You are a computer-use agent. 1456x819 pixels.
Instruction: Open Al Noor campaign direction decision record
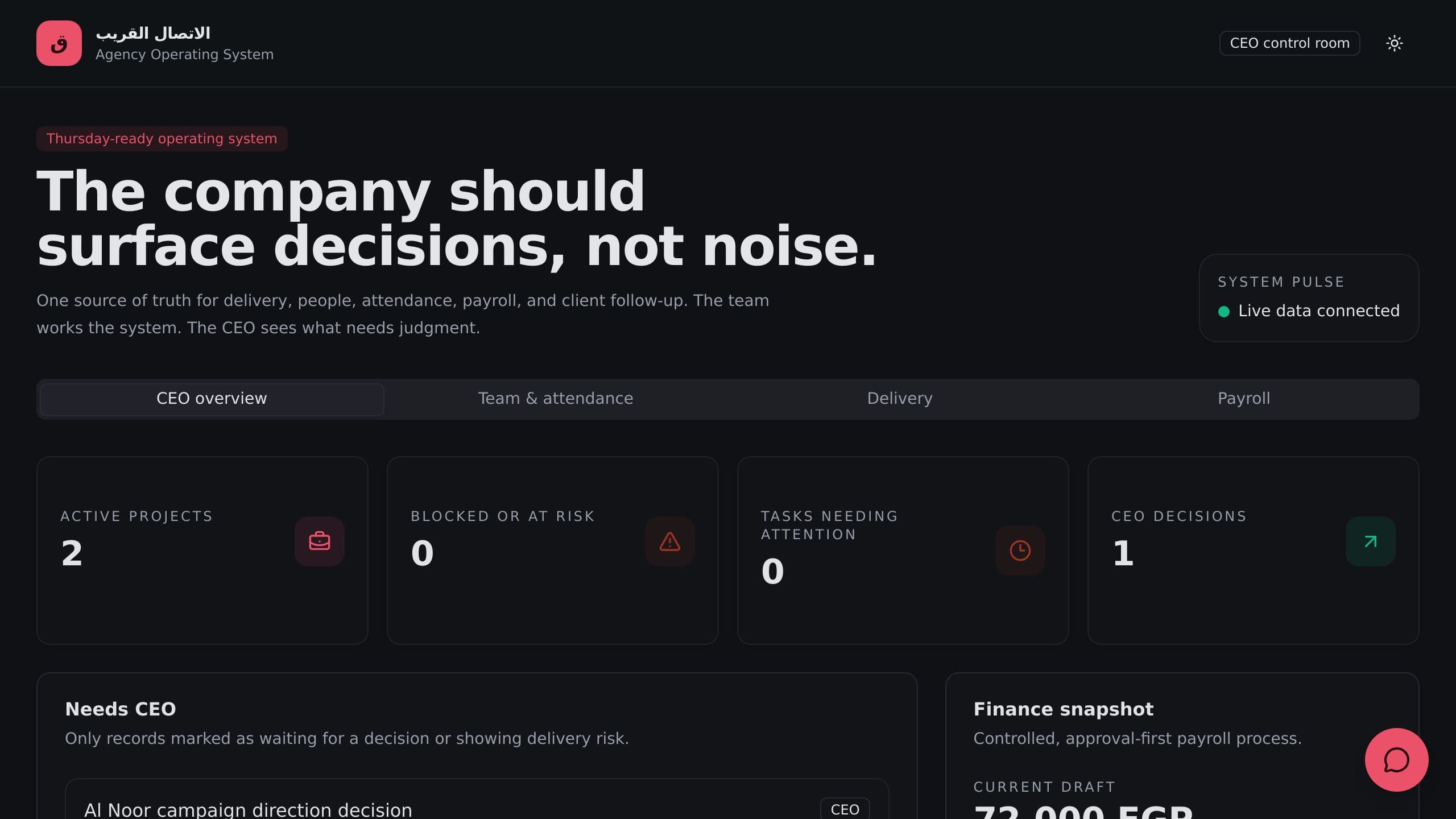477,799
